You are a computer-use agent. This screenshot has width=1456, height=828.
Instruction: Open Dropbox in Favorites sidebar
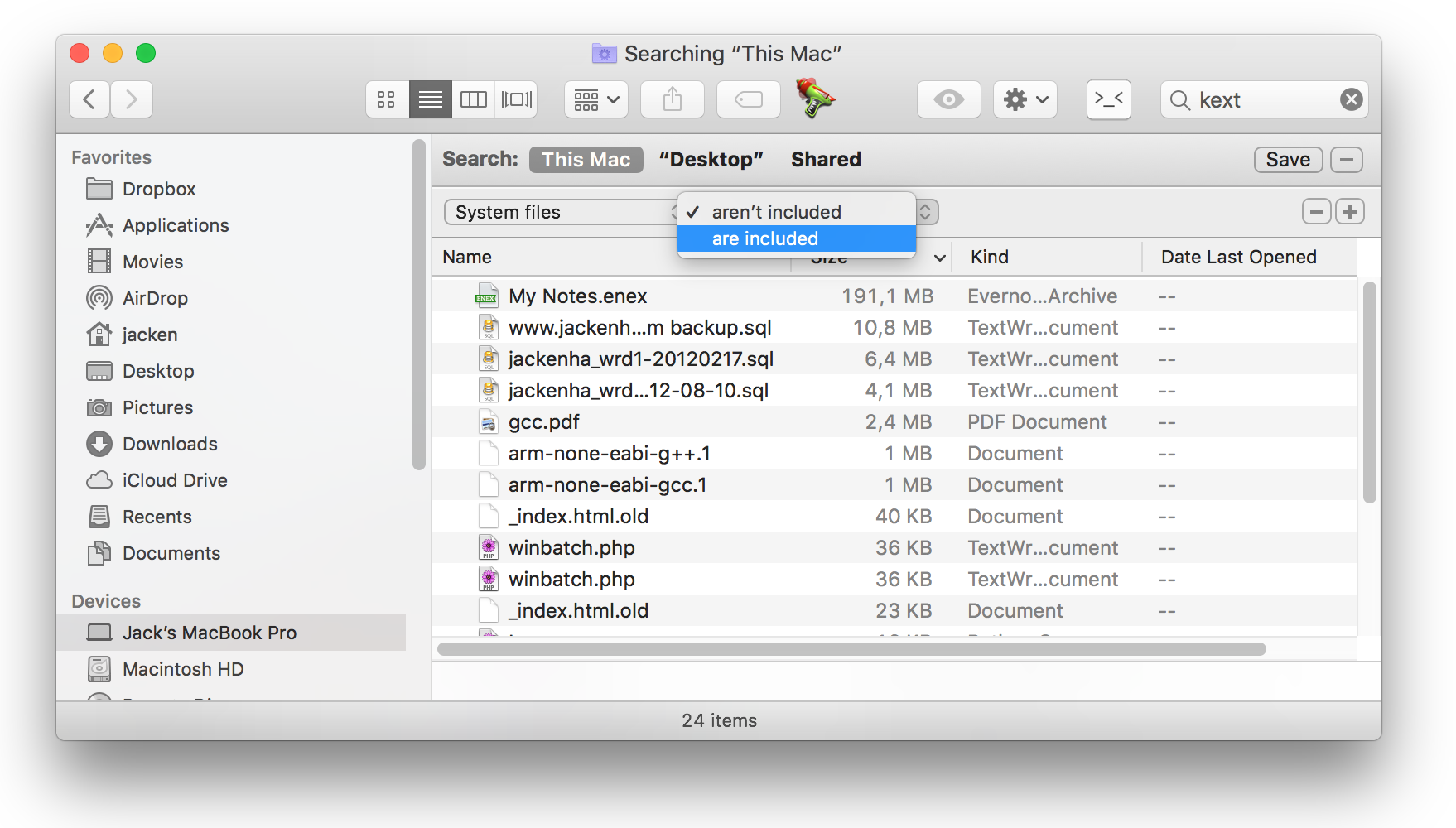(x=232, y=189)
